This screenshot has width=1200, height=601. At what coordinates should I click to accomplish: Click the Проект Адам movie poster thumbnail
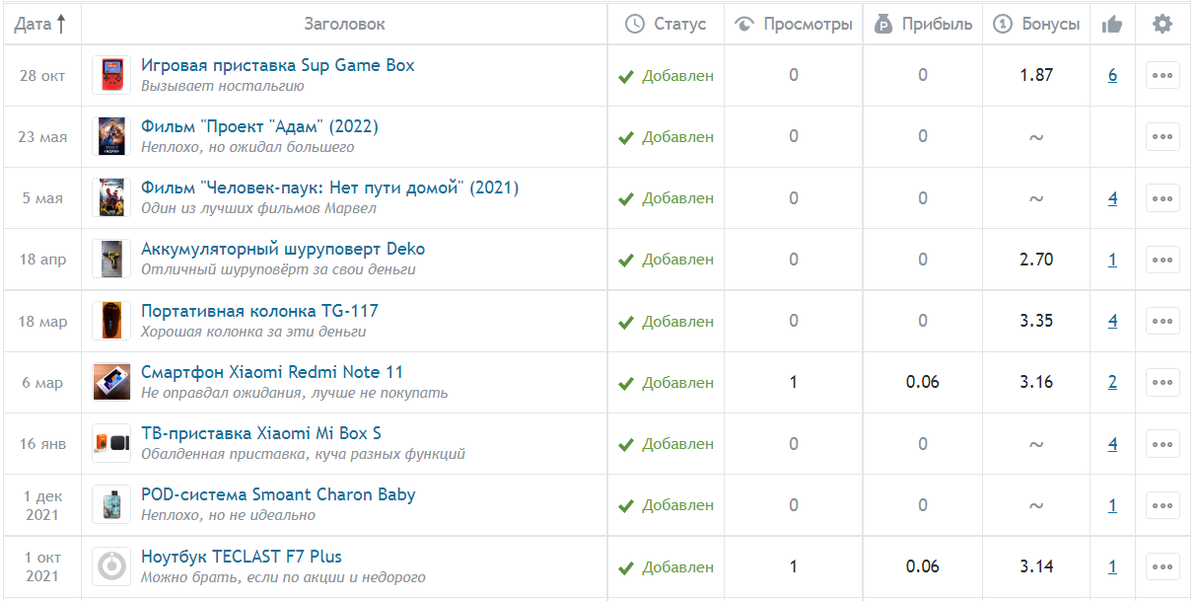[111, 136]
